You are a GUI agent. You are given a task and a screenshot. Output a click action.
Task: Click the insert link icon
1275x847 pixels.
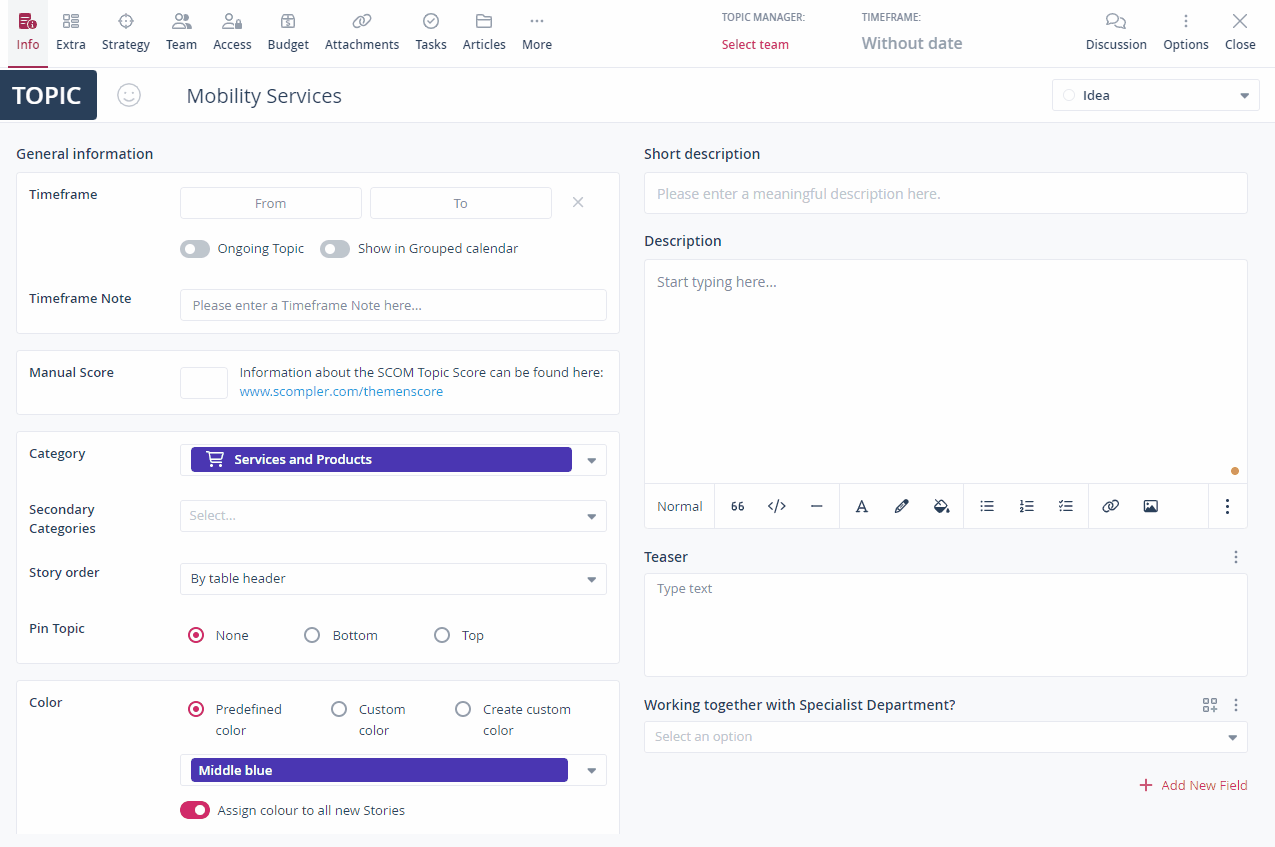1110,507
